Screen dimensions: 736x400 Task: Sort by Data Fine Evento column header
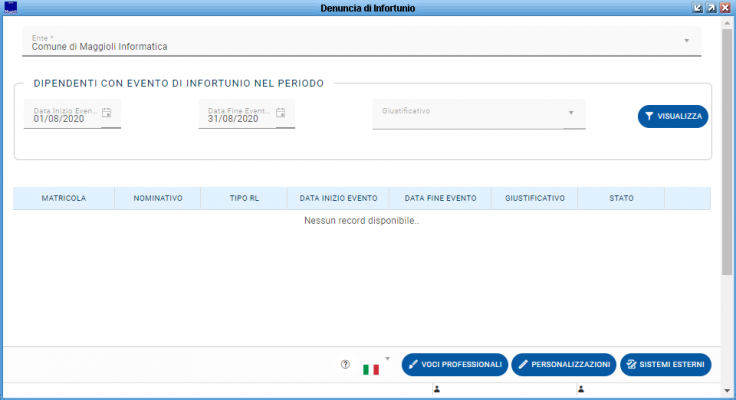pyautogui.click(x=440, y=198)
